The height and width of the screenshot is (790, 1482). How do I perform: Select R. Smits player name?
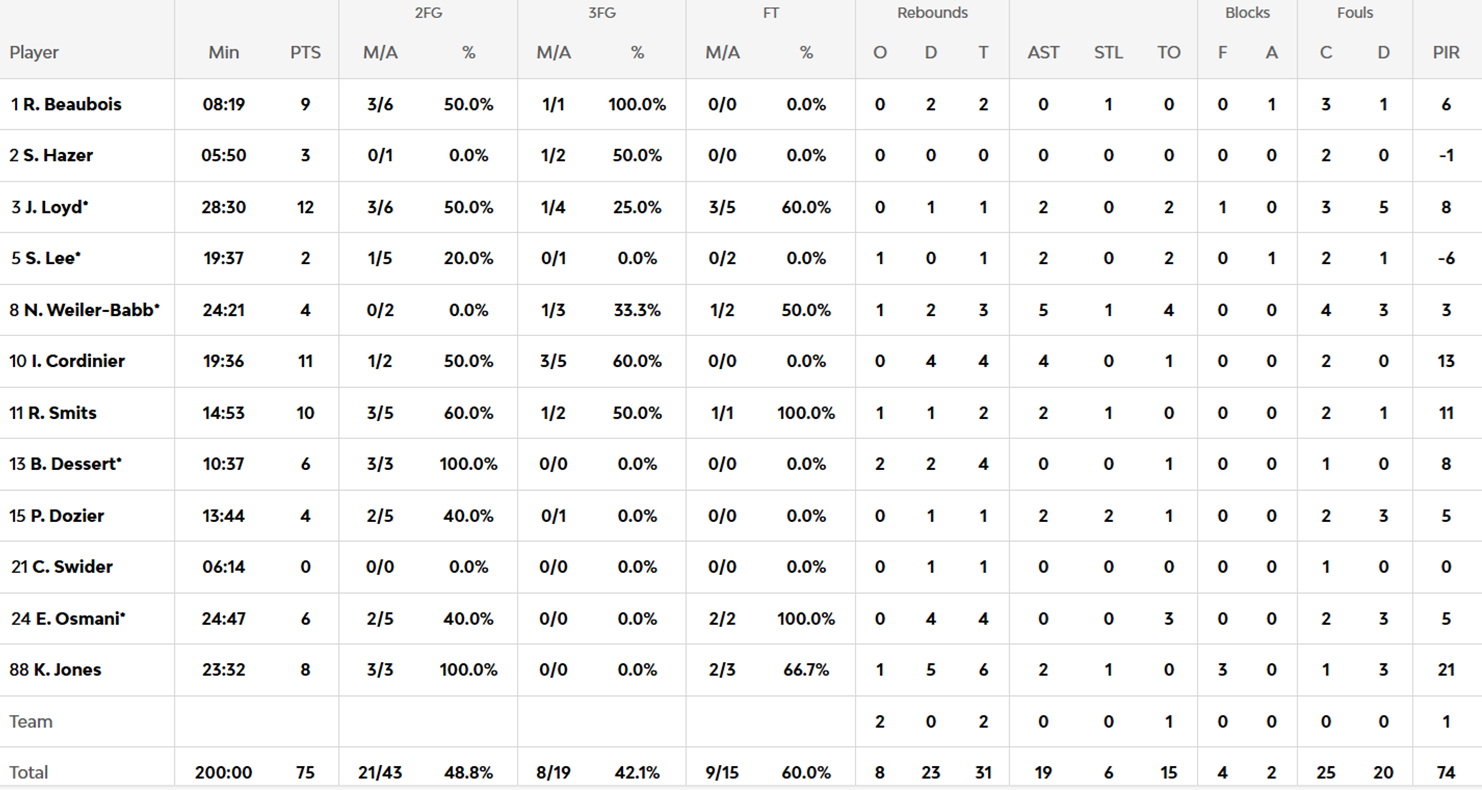pos(62,413)
